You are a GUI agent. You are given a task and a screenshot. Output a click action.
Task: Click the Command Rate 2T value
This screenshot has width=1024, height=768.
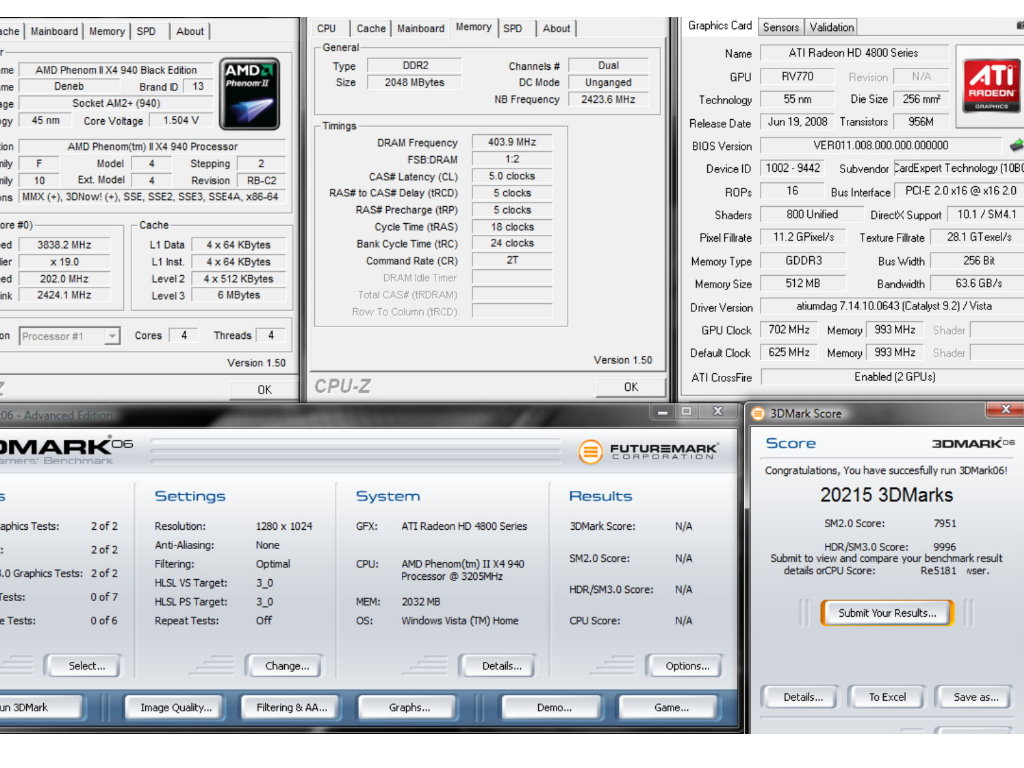tap(512, 260)
